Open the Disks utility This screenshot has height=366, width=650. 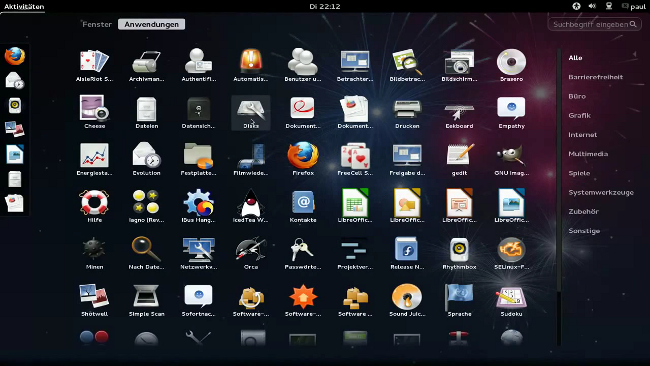tap(251, 112)
